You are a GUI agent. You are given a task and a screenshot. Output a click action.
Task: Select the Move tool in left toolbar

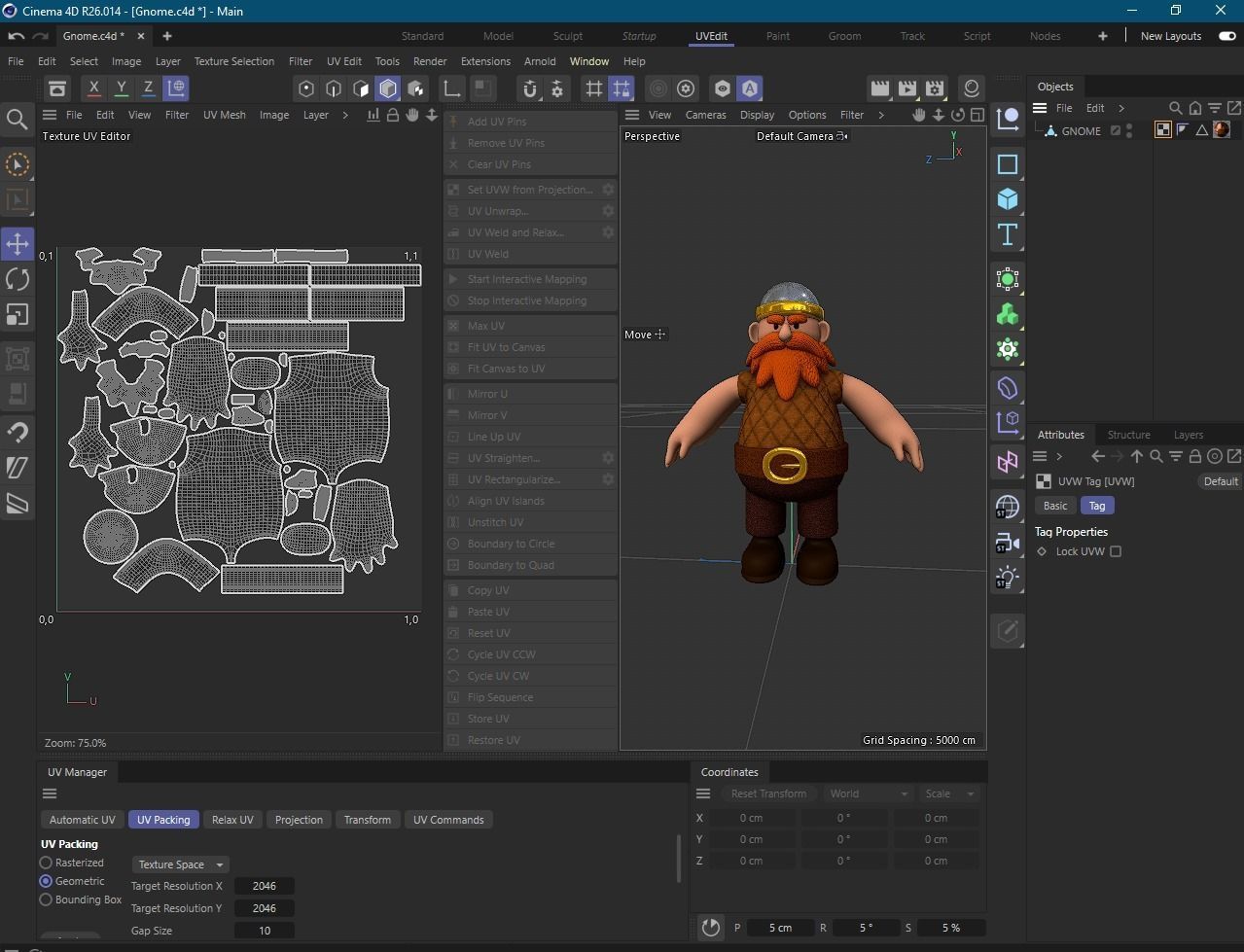coord(18,243)
